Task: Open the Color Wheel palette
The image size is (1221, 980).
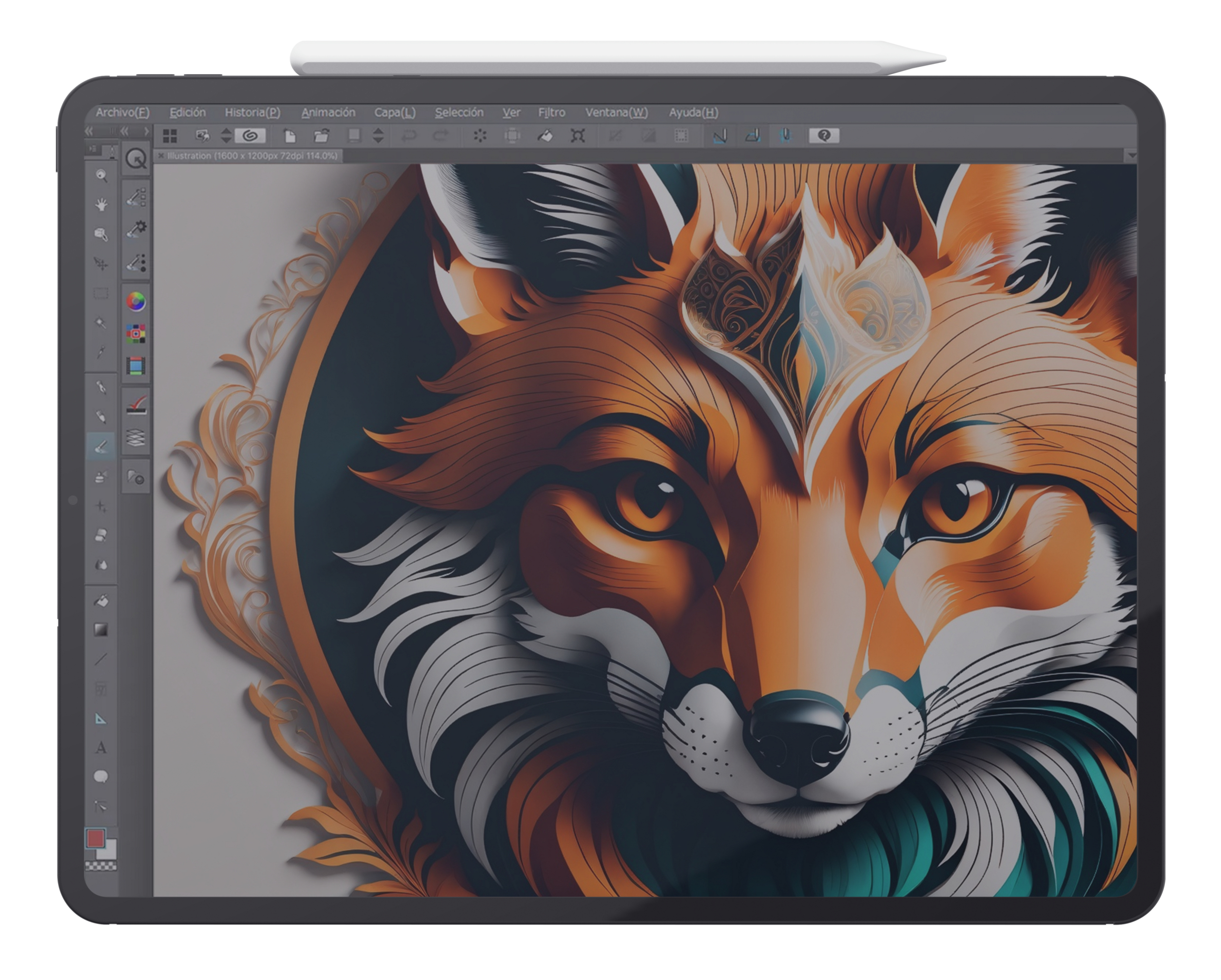Action: [136, 301]
